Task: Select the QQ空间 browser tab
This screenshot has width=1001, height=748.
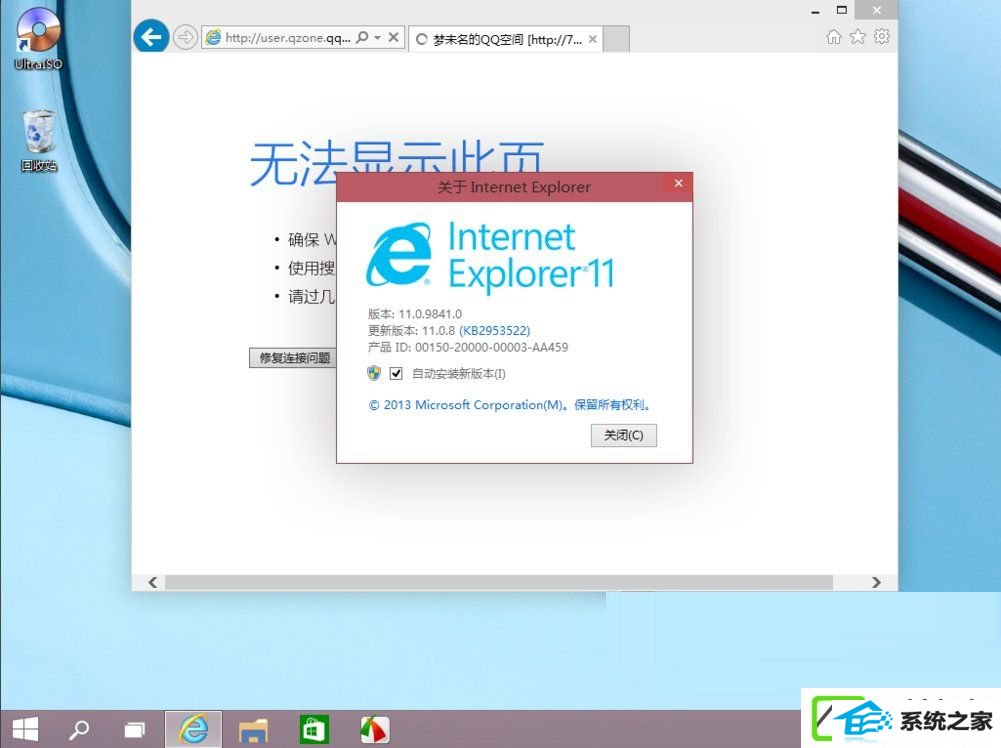Action: [x=506, y=40]
